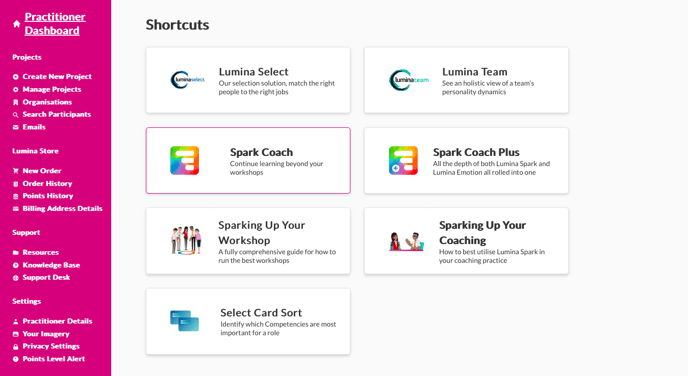Viewport: 688px width, 376px height.
Task: Click the workshop group illustration
Action: point(186,240)
